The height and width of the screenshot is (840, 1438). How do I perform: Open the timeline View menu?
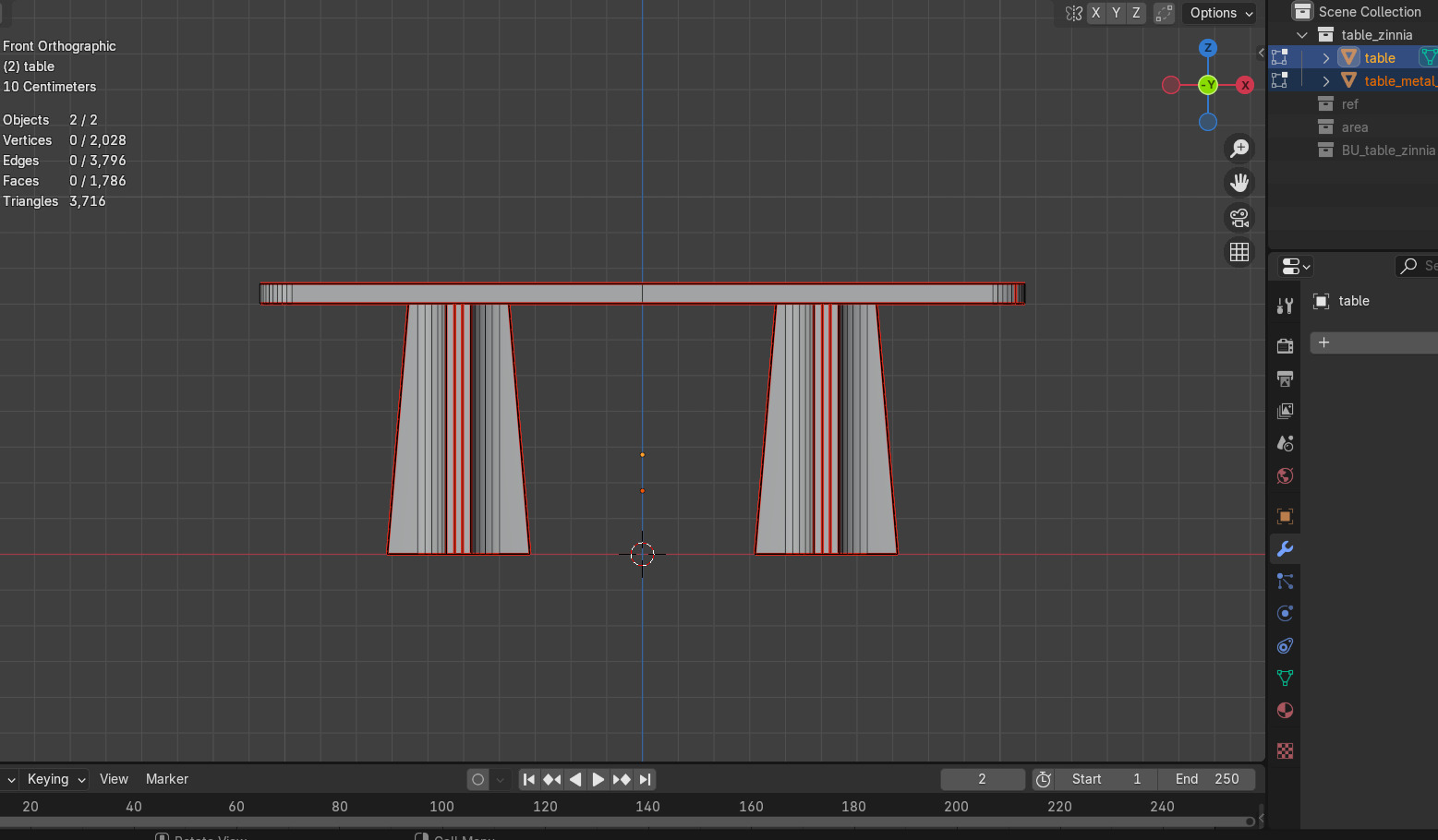[114, 779]
